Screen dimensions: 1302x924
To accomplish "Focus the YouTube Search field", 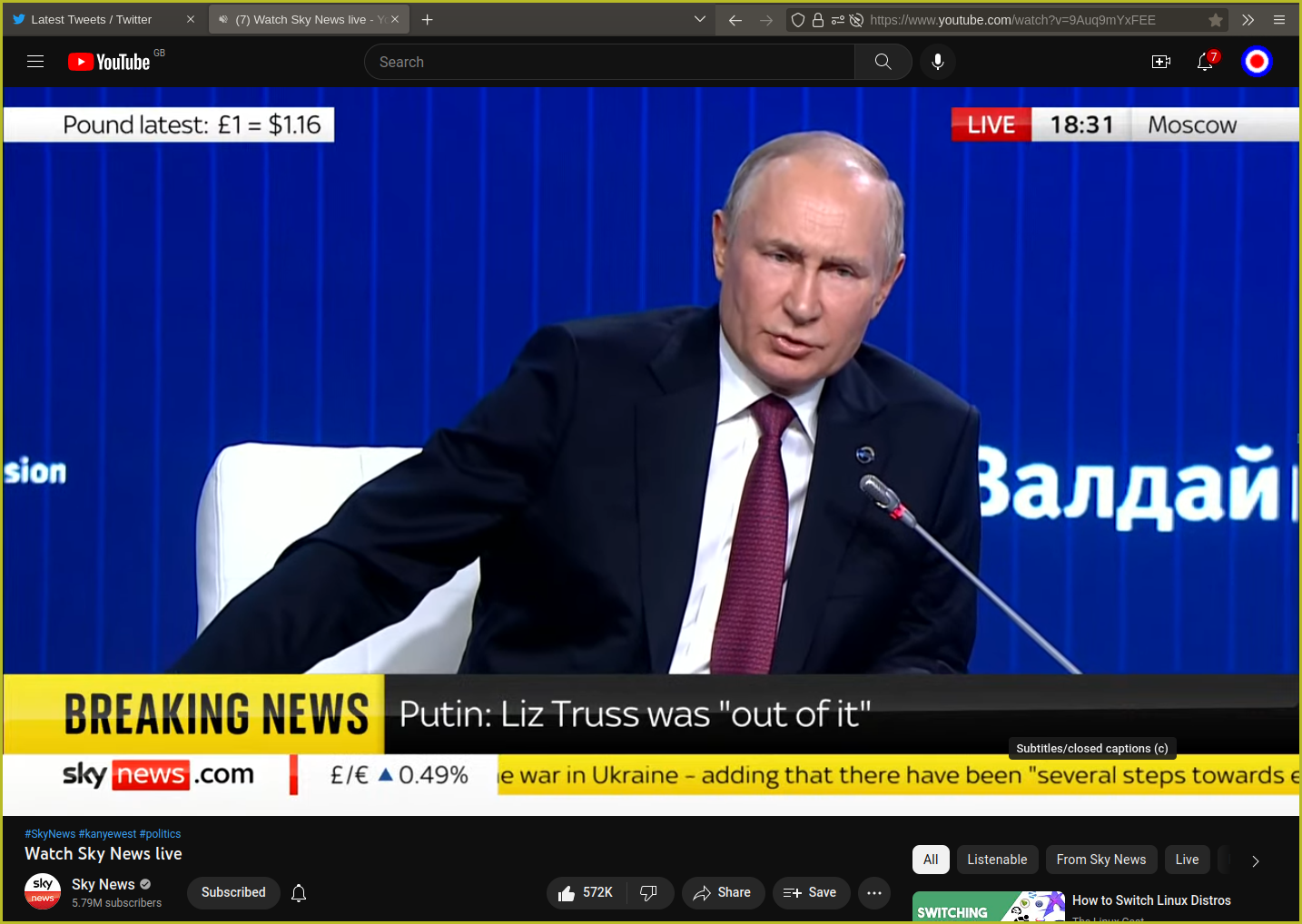I will [609, 62].
